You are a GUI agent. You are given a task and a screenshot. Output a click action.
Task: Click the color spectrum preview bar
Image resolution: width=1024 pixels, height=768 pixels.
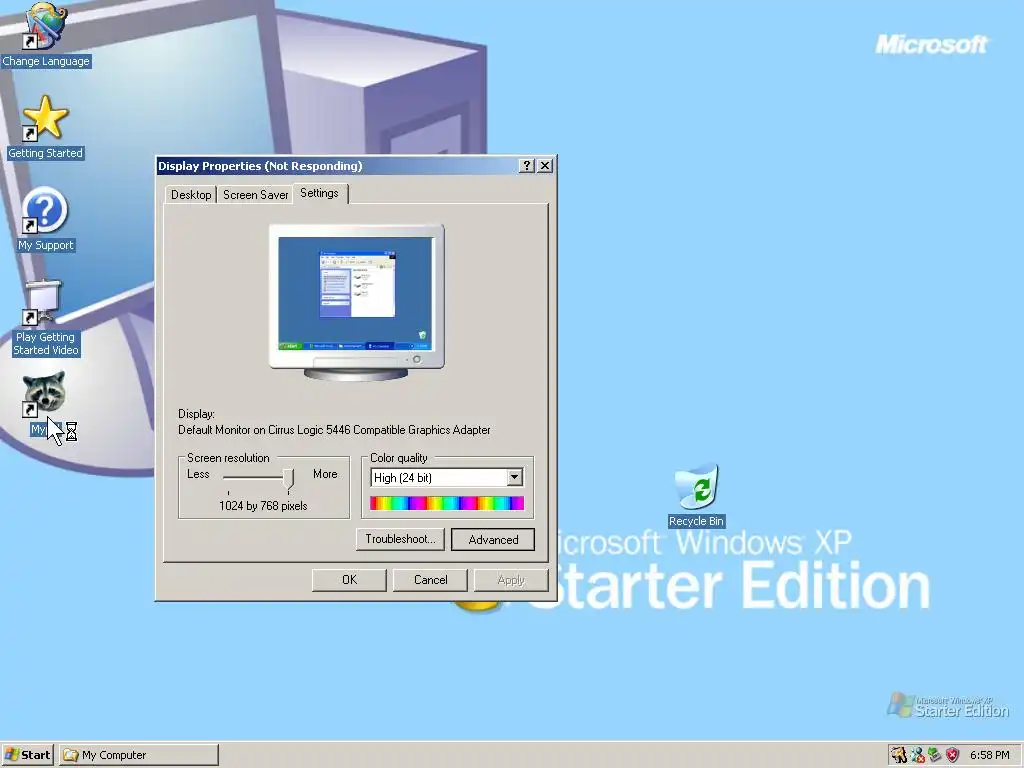447,503
